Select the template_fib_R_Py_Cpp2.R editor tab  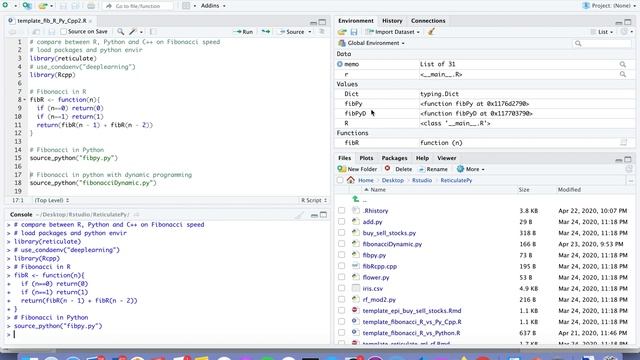(x=50, y=20)
